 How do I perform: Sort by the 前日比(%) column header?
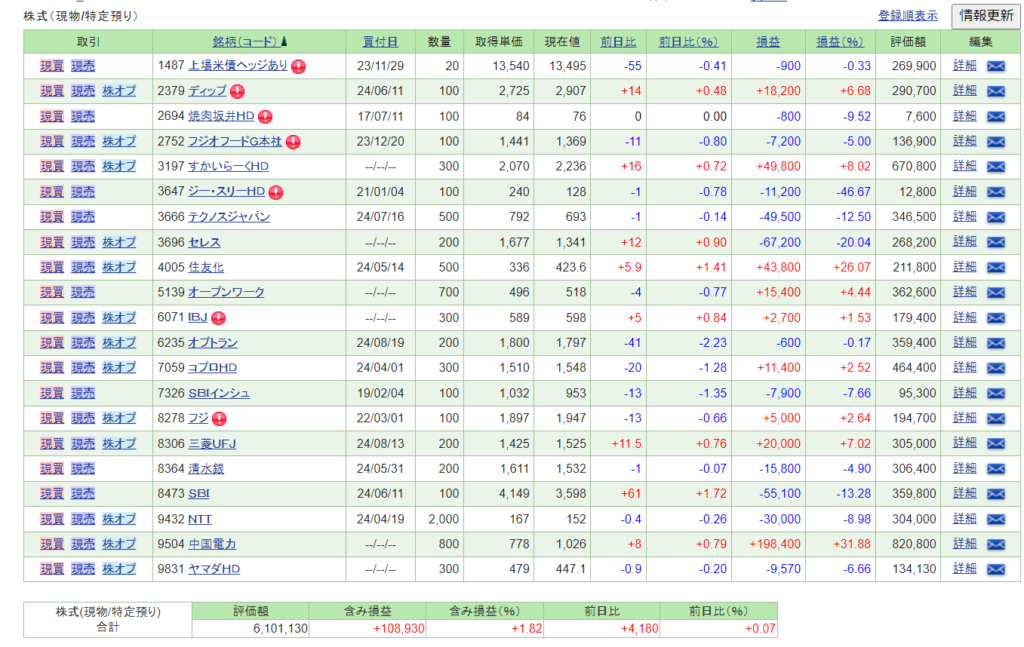(x=688, y=42)
